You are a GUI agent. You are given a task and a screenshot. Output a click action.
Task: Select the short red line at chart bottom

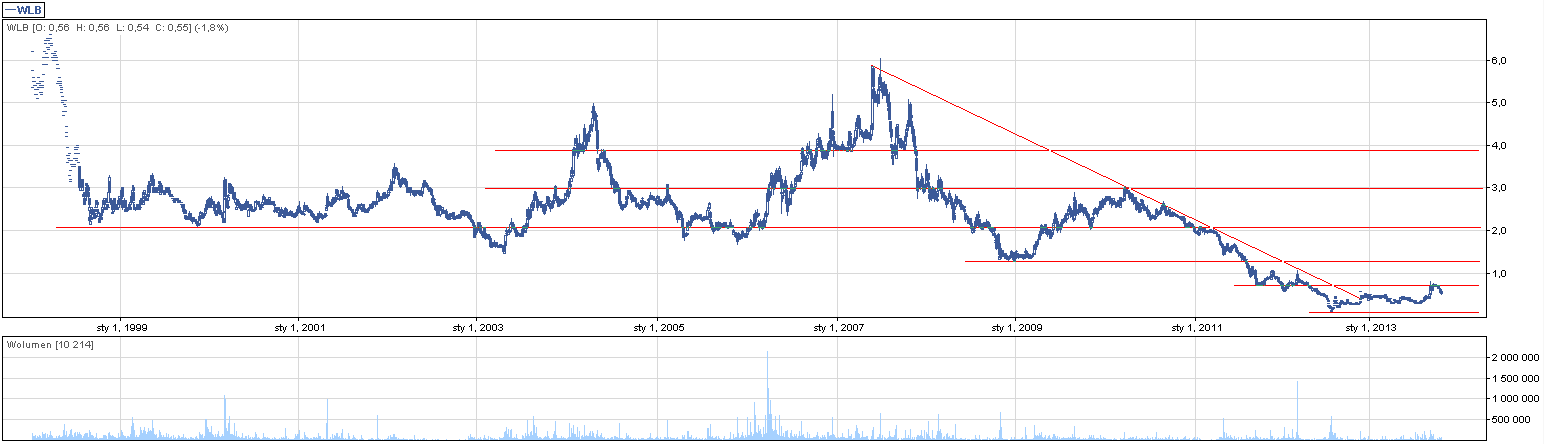click(x=1393, y=313)
